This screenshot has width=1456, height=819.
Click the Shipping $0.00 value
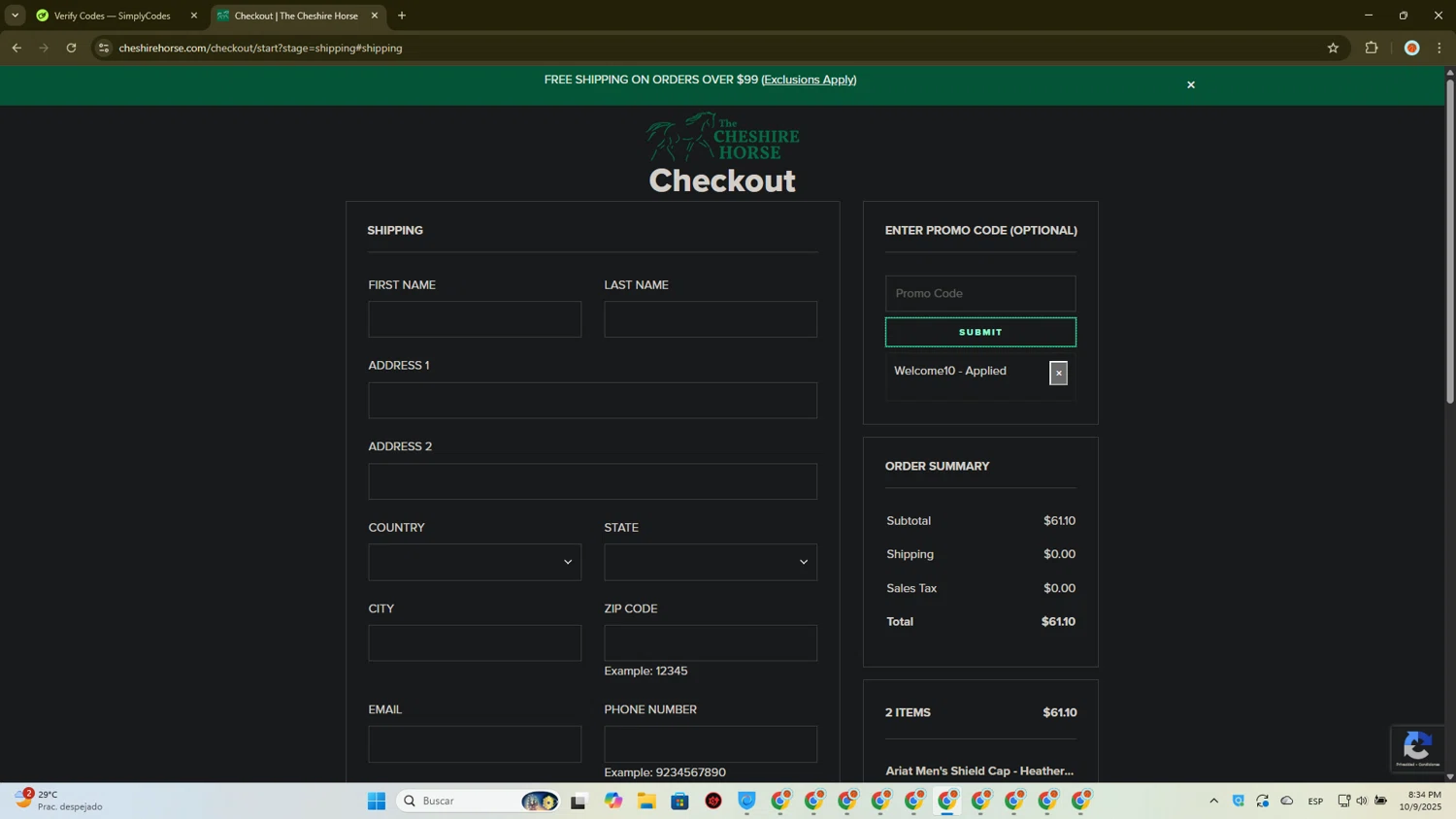point(1059,554)
